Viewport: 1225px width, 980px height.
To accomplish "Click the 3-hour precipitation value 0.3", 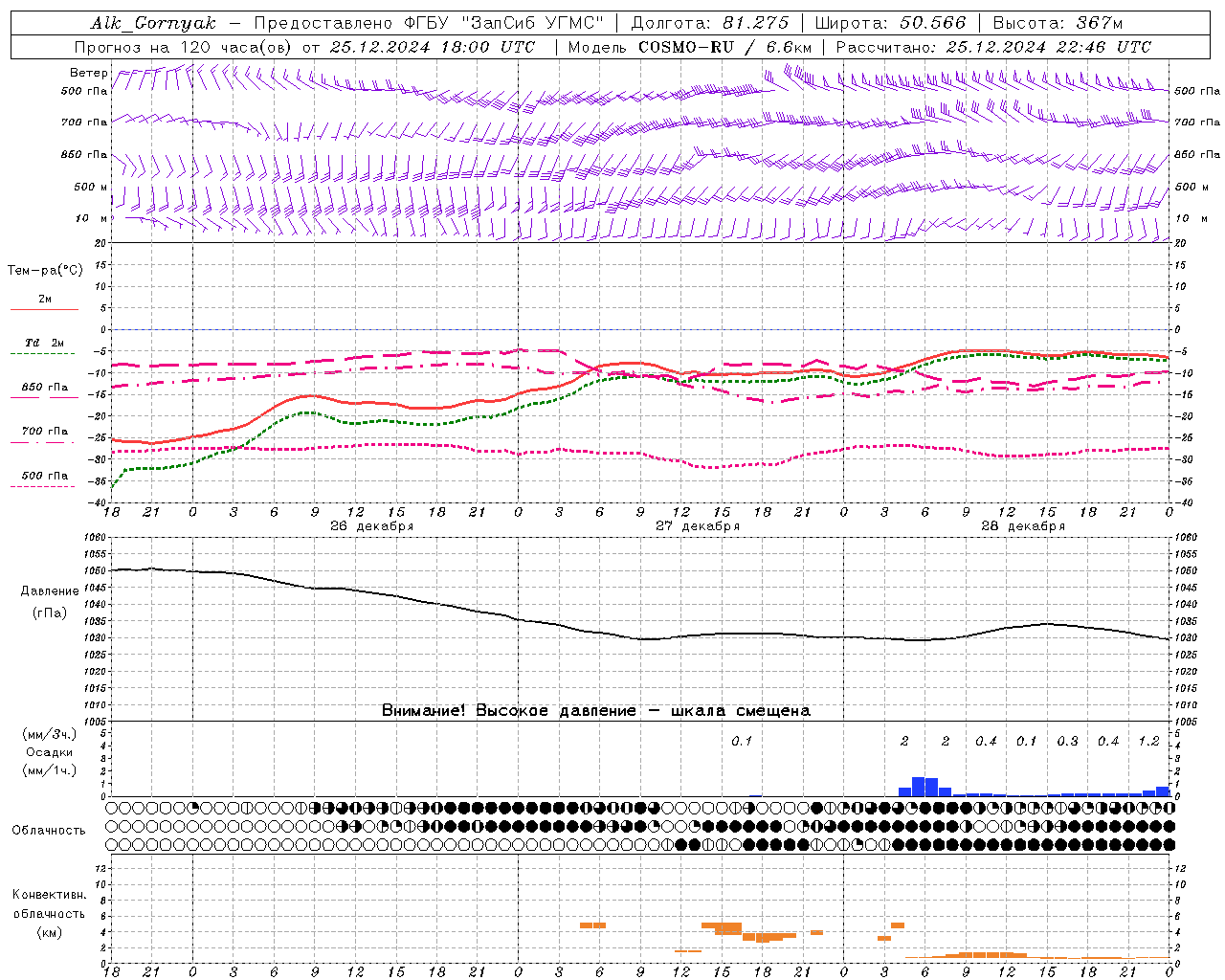I will tap(1067, 742).
